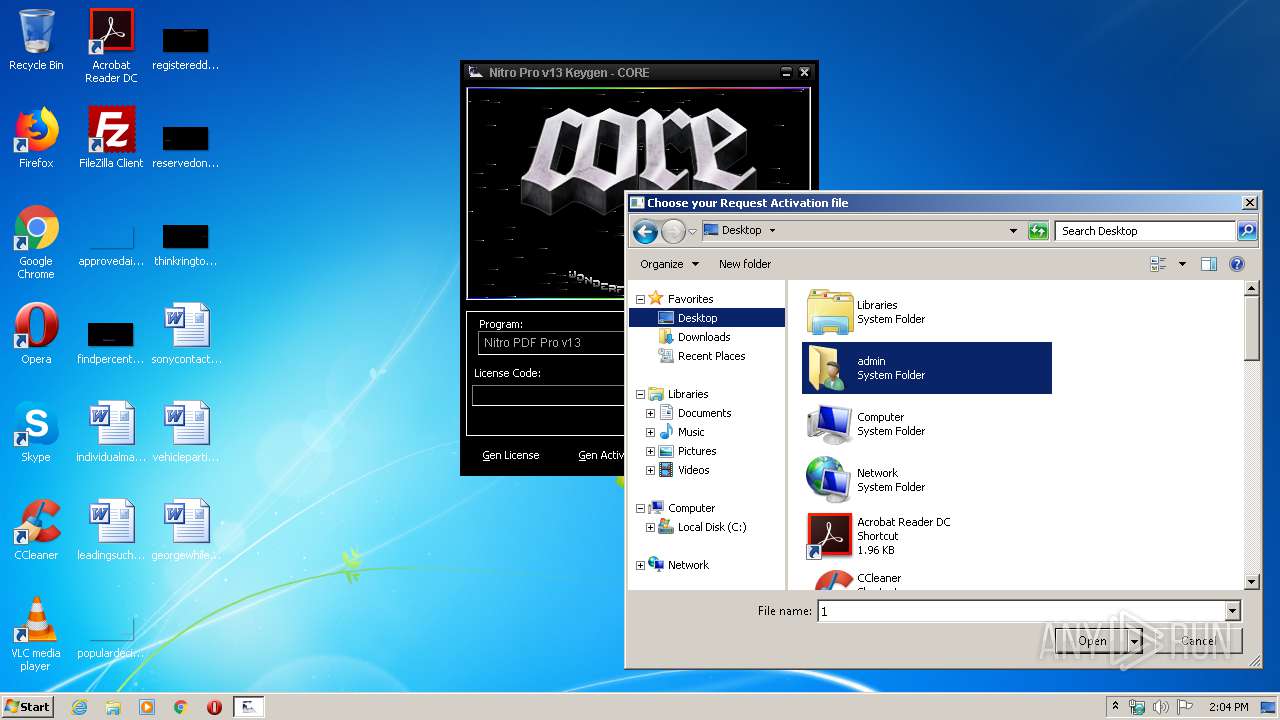Open Acrobat Reader DC desktop shortcut
The height and width of the screenshot is (720, 1280).
pyautogui.click(x=111, y=45)
